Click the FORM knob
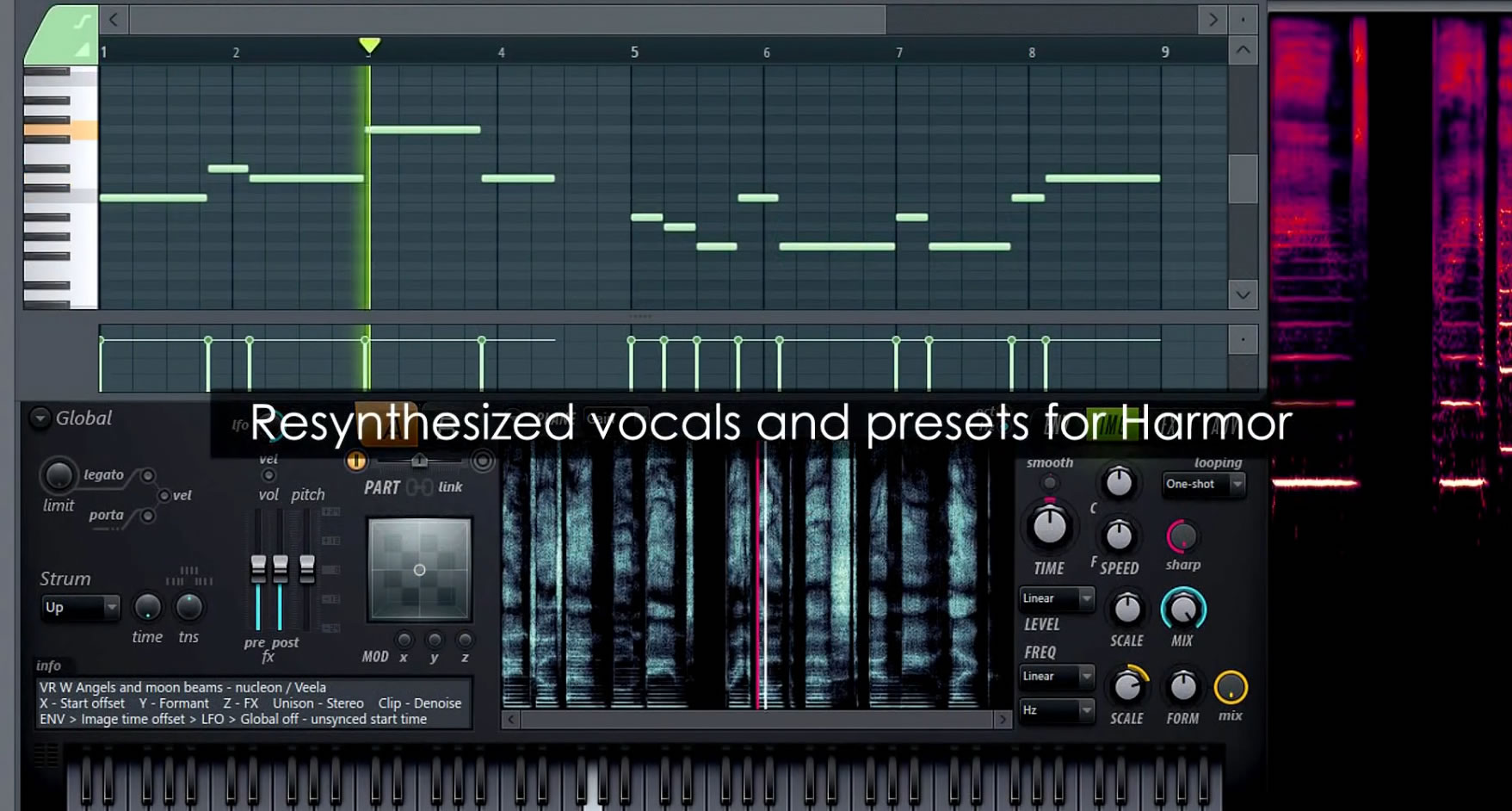The image size is (1512, 811). [1182, 686]
